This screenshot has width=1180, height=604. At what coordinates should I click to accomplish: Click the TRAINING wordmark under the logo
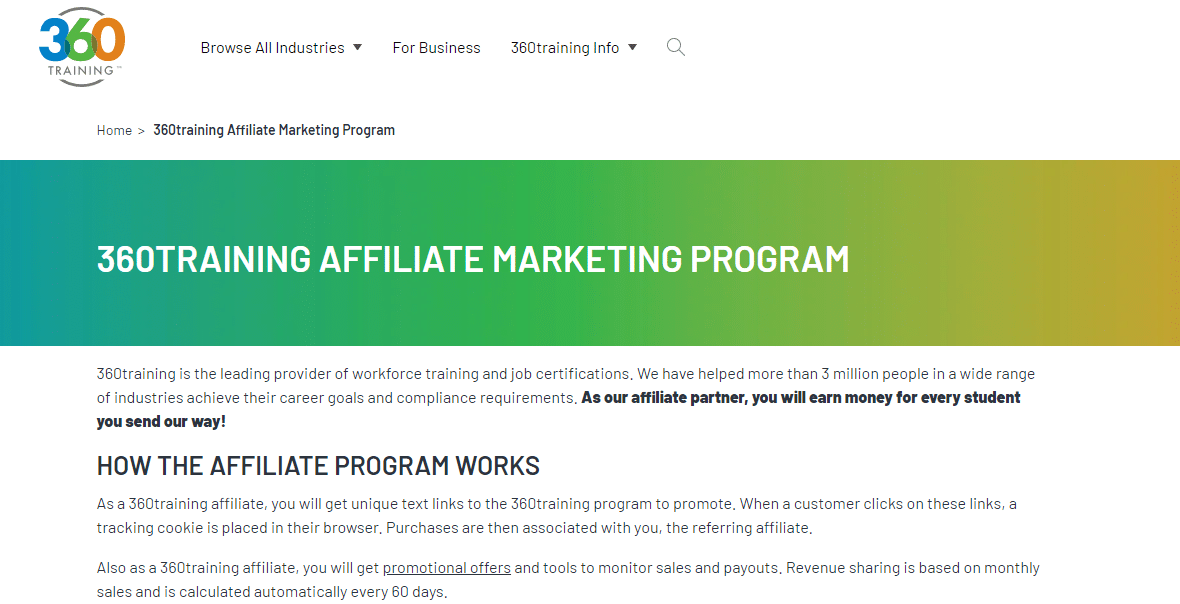(x=81, y=71)
